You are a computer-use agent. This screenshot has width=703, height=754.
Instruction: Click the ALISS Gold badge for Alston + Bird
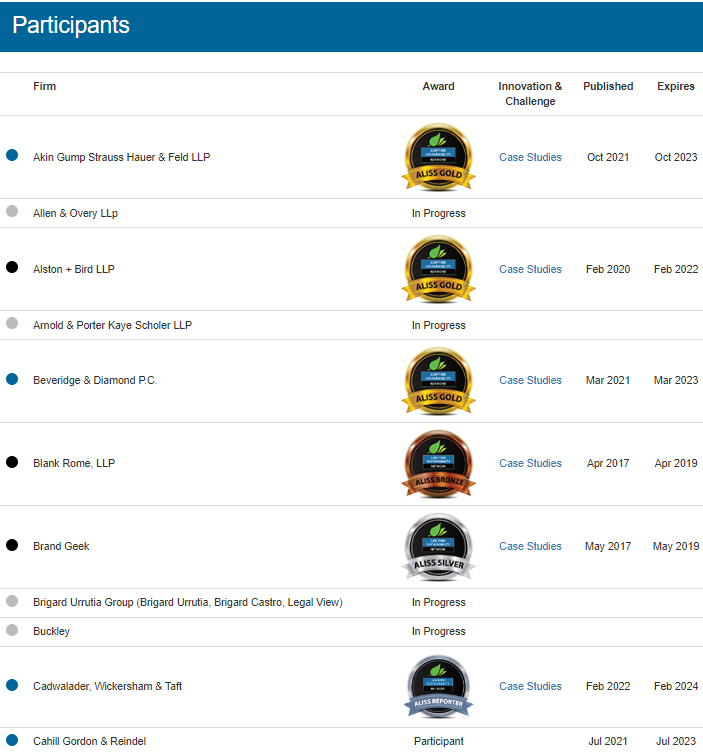tap(439, 269)
